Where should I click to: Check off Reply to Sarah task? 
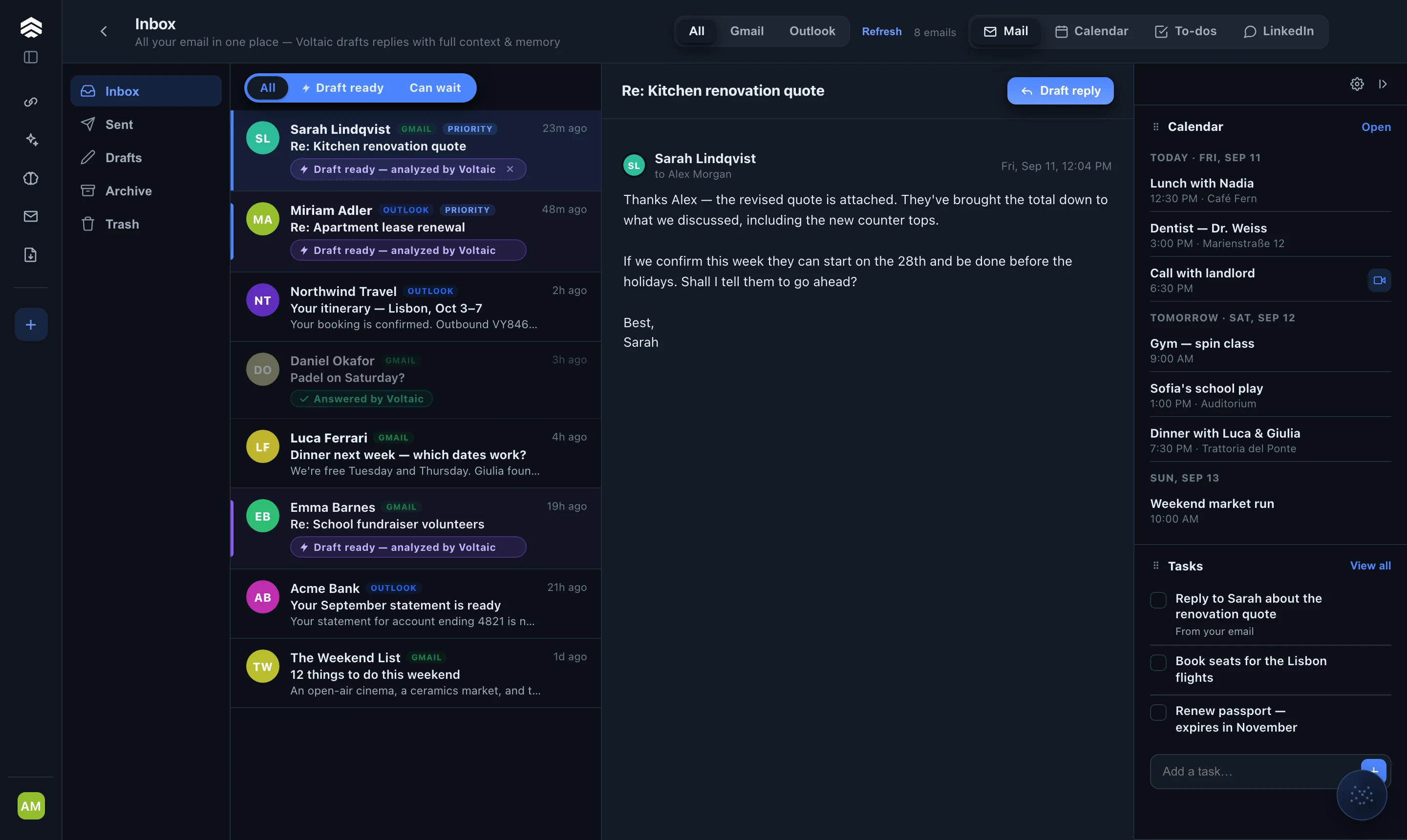[1158, 600]
